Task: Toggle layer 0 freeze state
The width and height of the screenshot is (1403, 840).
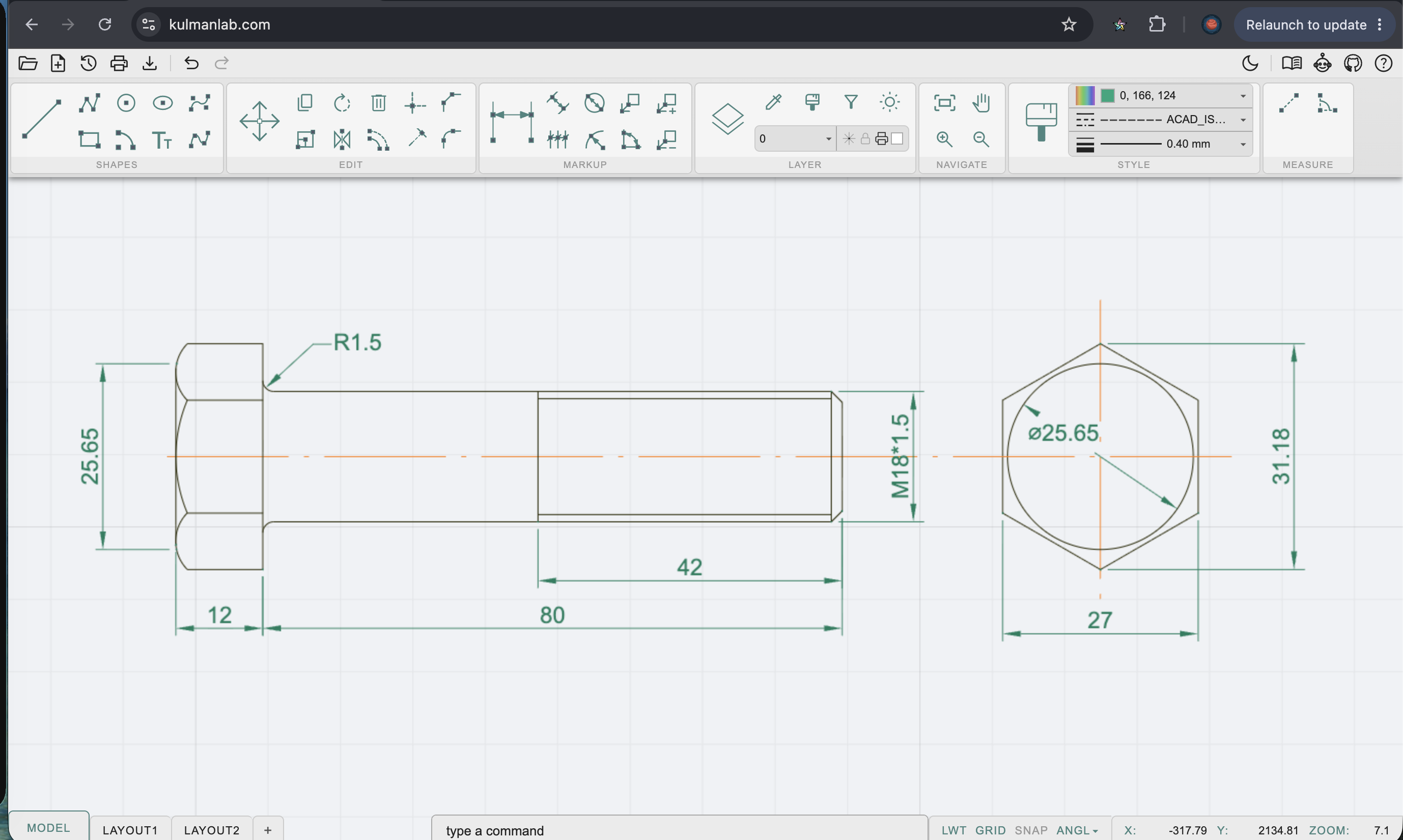Action: click(848, 138)
